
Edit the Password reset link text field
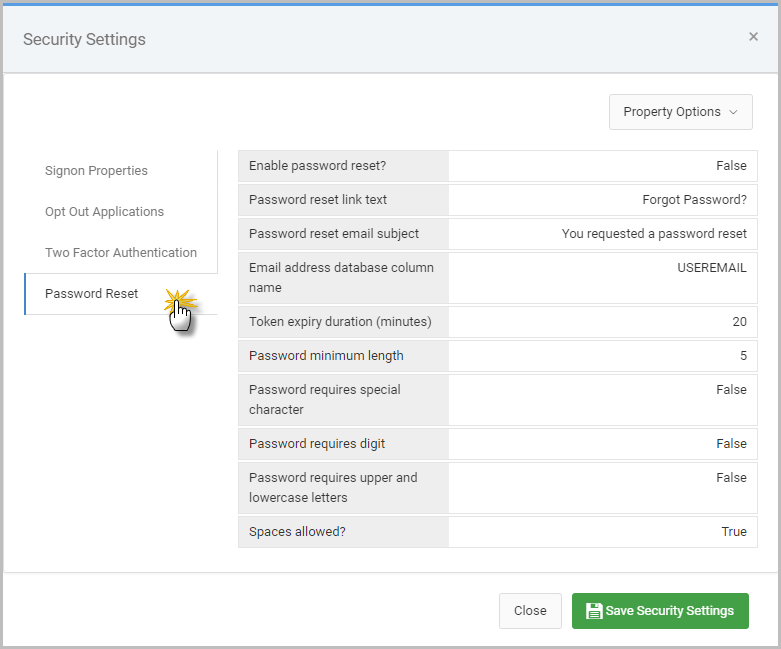[x=602, y=200]
